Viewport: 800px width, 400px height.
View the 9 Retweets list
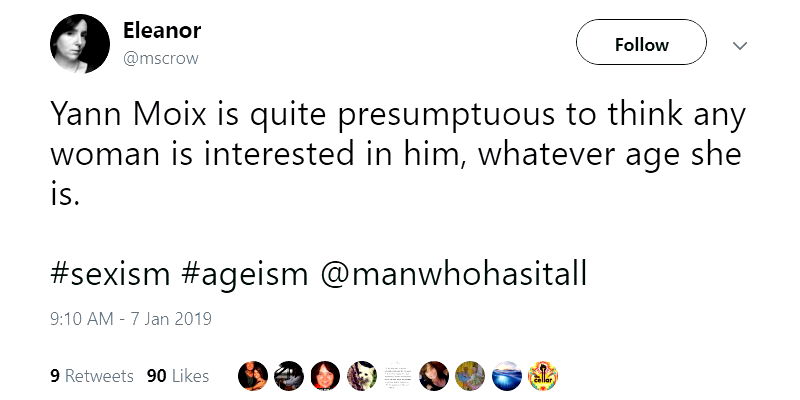click(x=91, y=376)
